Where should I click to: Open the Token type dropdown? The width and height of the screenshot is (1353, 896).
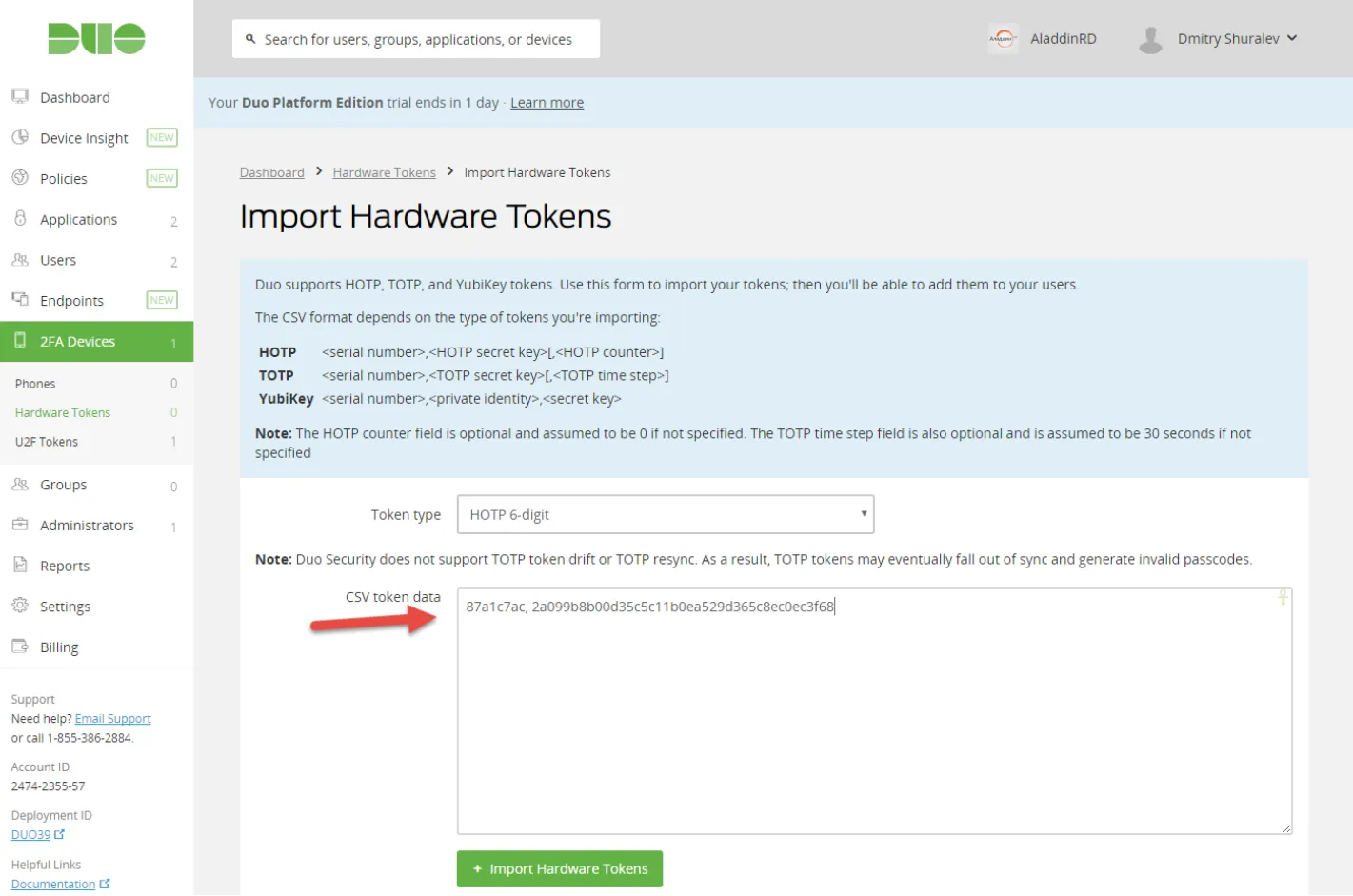(666, 514)
